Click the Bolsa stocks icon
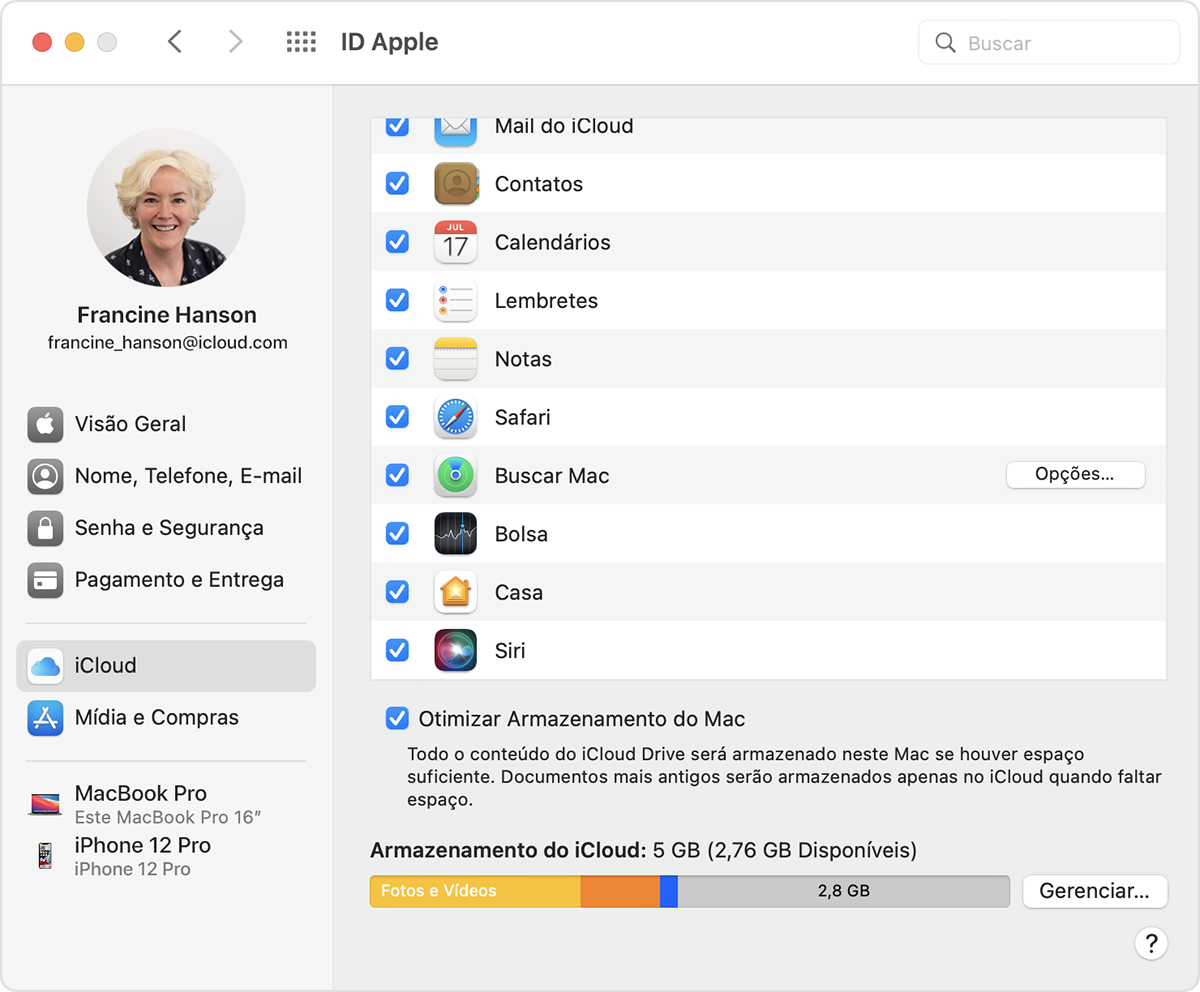The image size is (1200, 992). tap(455, 534)
